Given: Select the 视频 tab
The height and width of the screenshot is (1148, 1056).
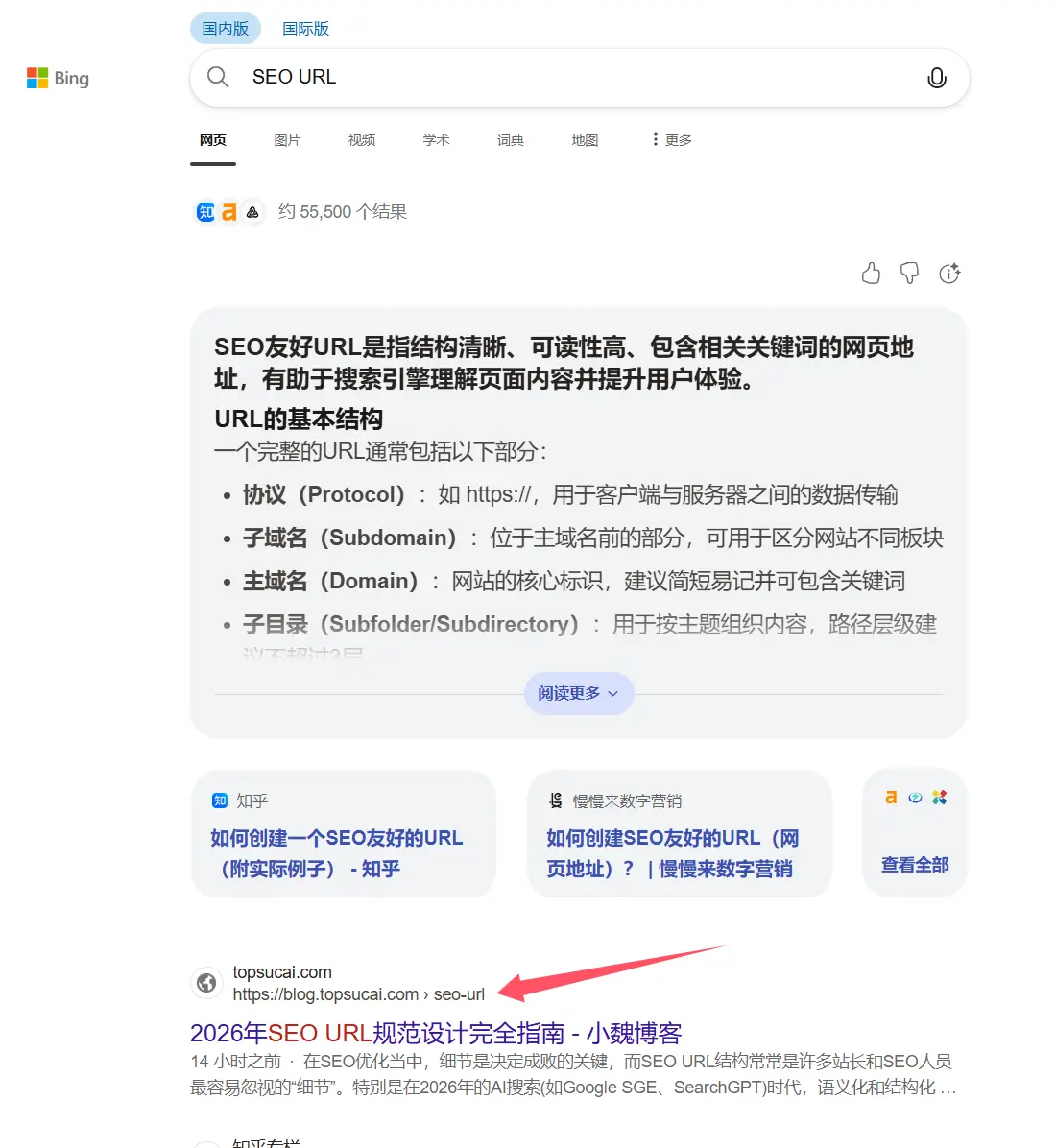Looking at the screenshot, I should pyautogui.click(x=362, y=140).
